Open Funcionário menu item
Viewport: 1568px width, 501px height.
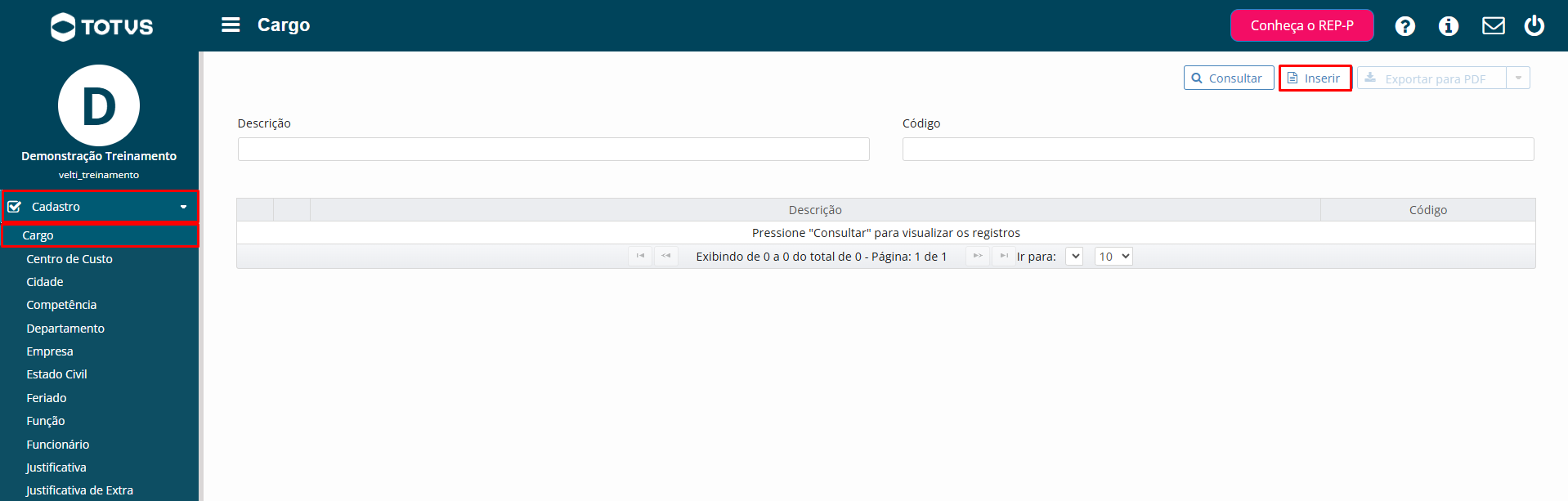pos(58,445)
